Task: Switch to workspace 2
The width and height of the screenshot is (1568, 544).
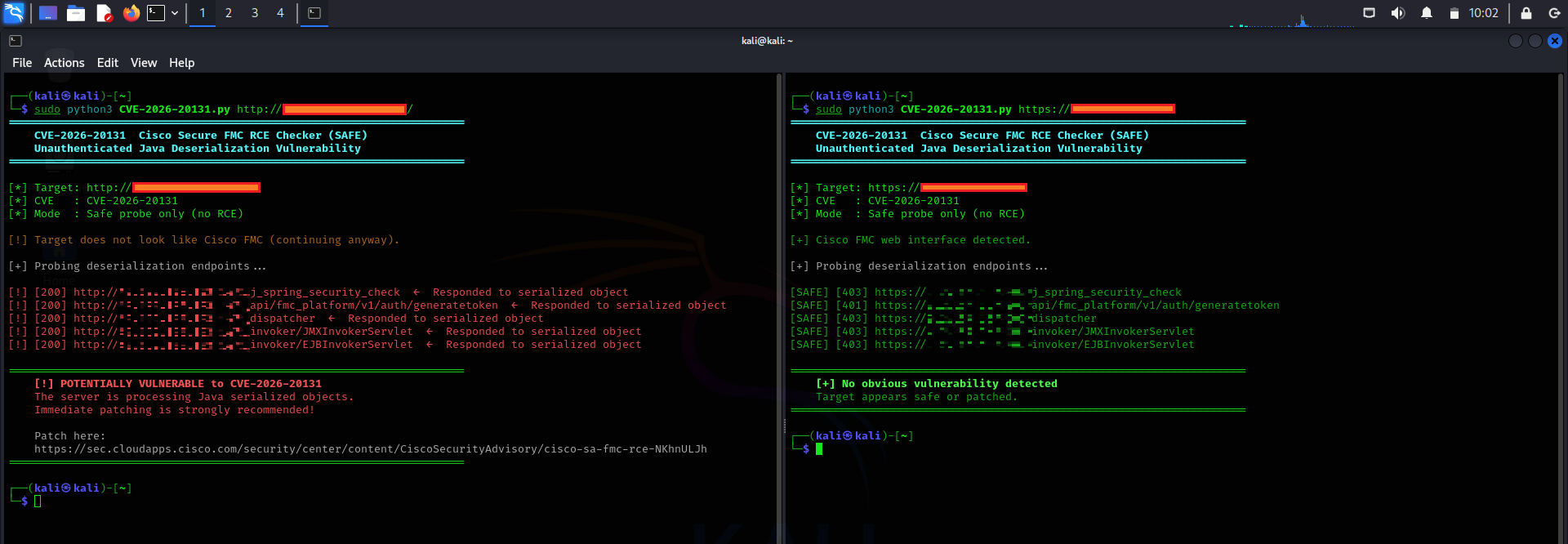Action: pyautogui.click(x=229, y=13)
